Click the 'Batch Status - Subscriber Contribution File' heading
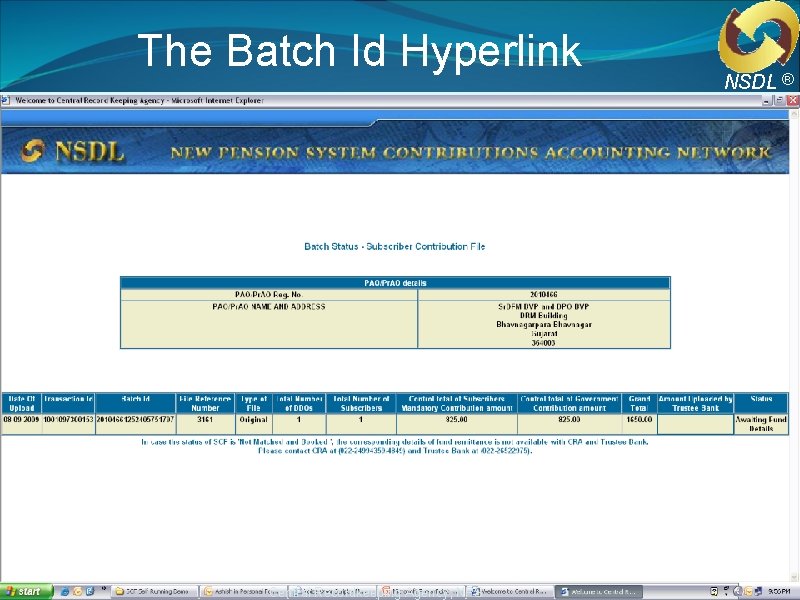Image resolution: width=800 pixels, height=600 pixels. [394, 246]
